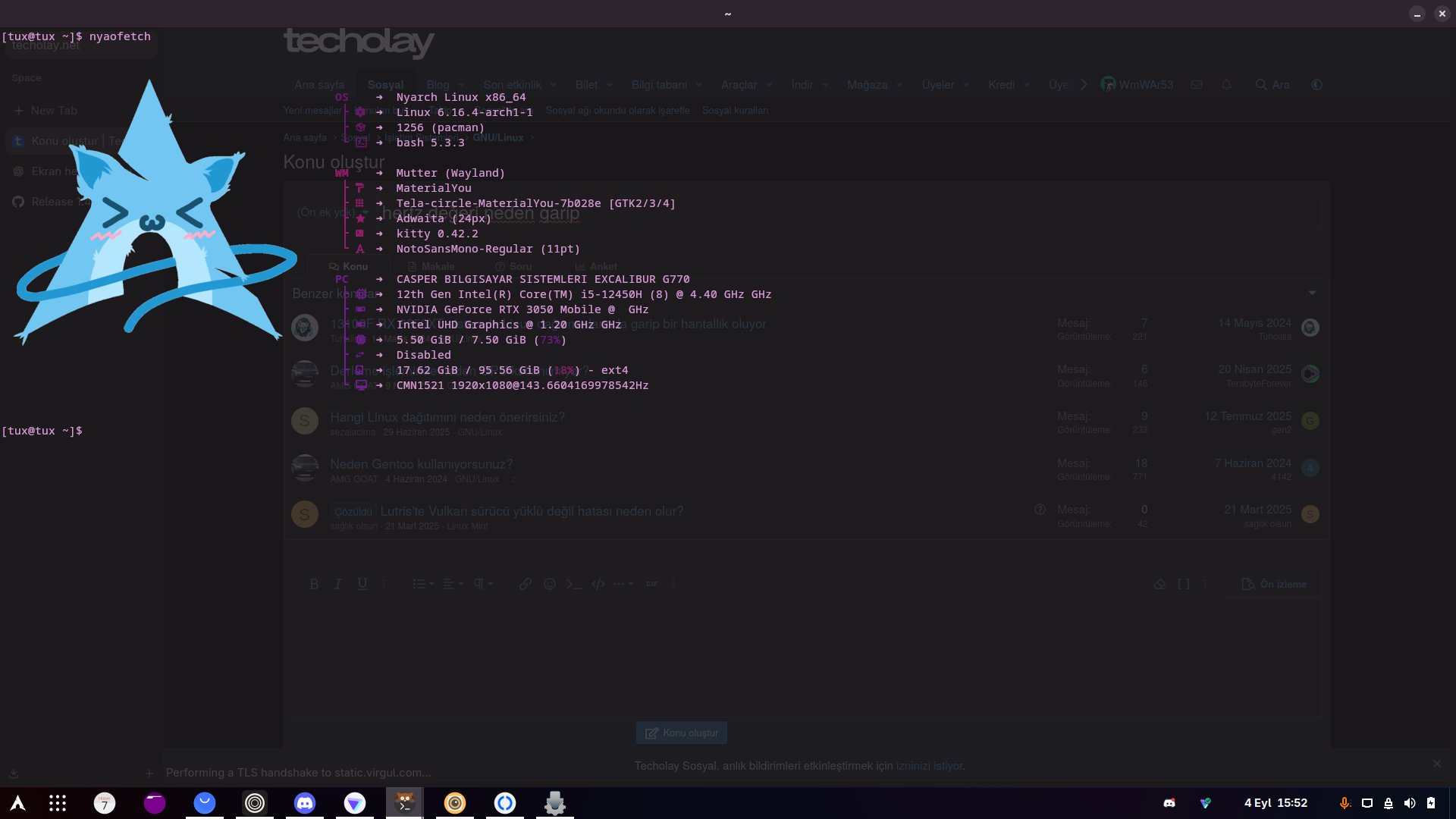
Task: Collapse the Benzer konular section chevron
Action: click(x=1312, y=293)
